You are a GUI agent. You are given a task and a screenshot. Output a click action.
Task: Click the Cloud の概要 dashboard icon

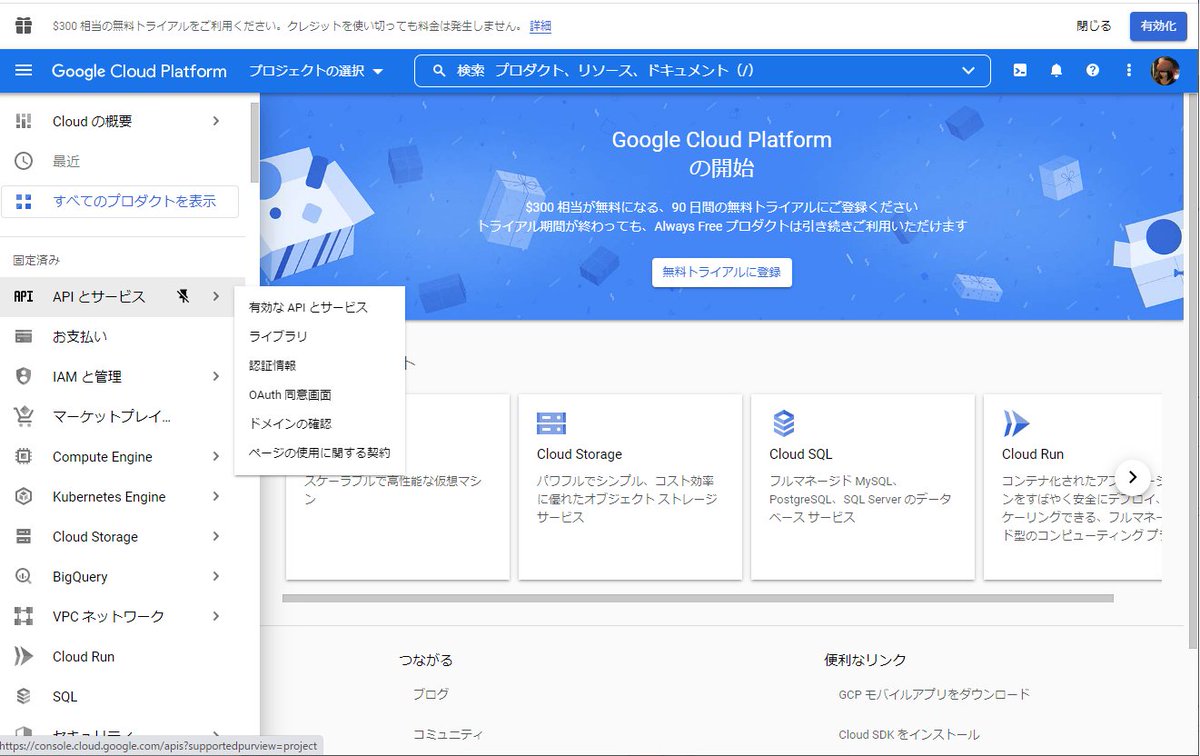point(24,121)
